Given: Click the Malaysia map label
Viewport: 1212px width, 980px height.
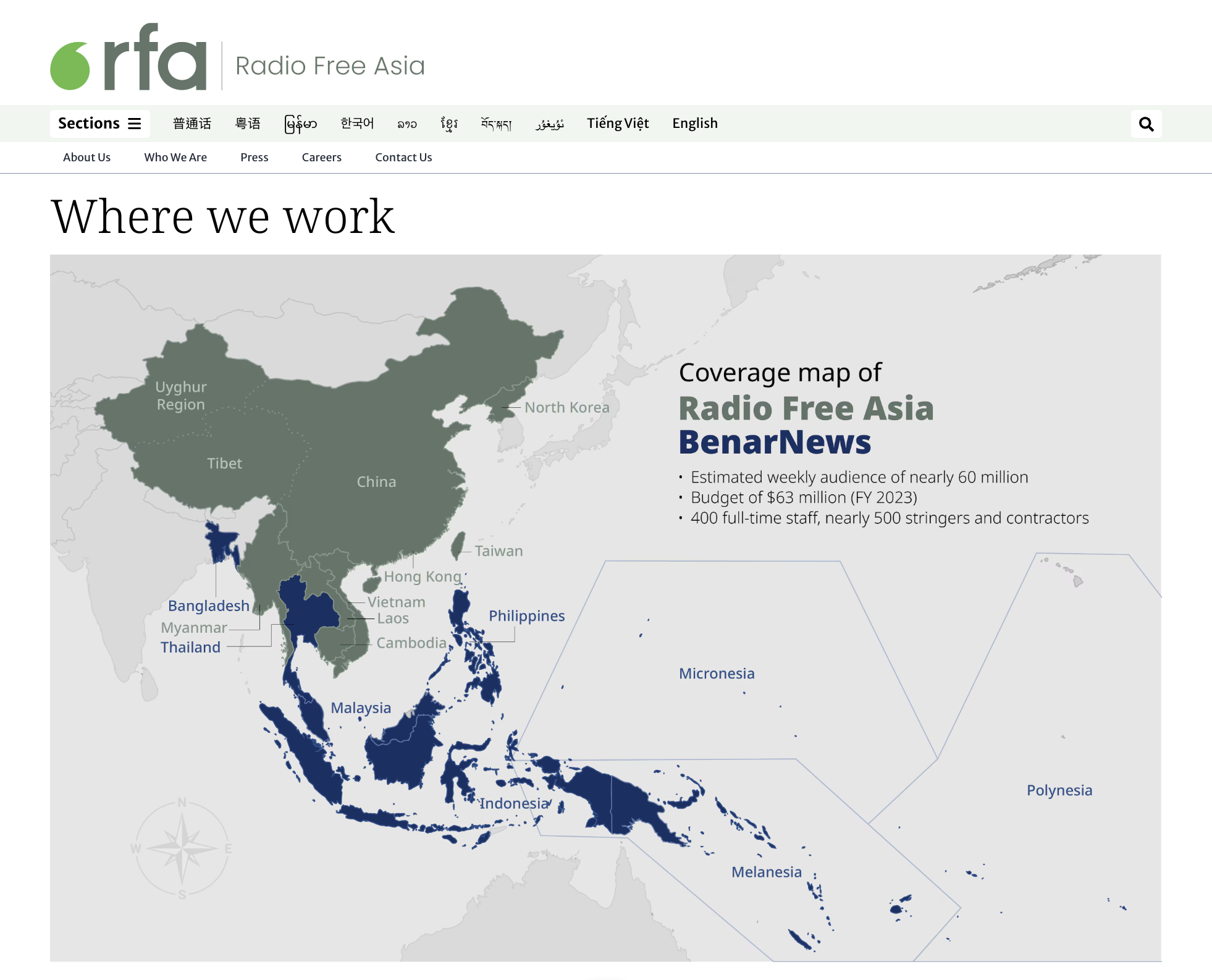Looking at the screenshot, I should tap(361, 708).
